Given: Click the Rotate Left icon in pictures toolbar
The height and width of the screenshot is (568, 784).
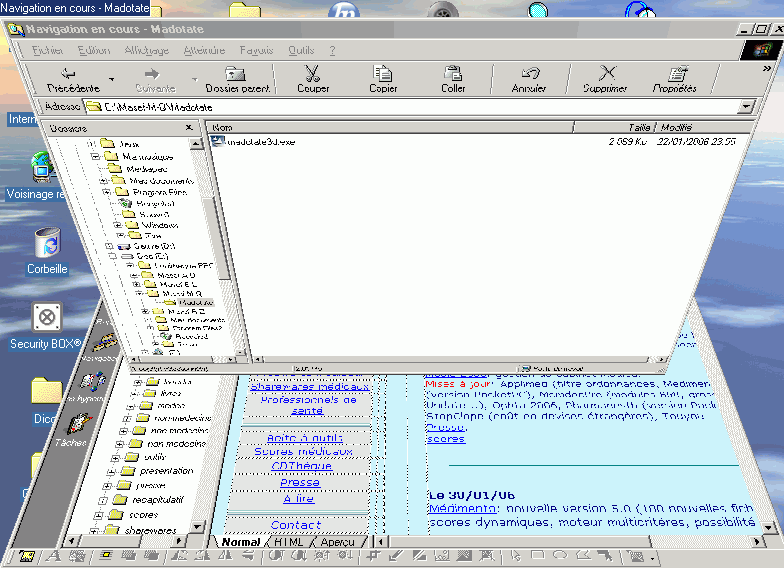Looking at the screenshot, I should pos(179,555).
